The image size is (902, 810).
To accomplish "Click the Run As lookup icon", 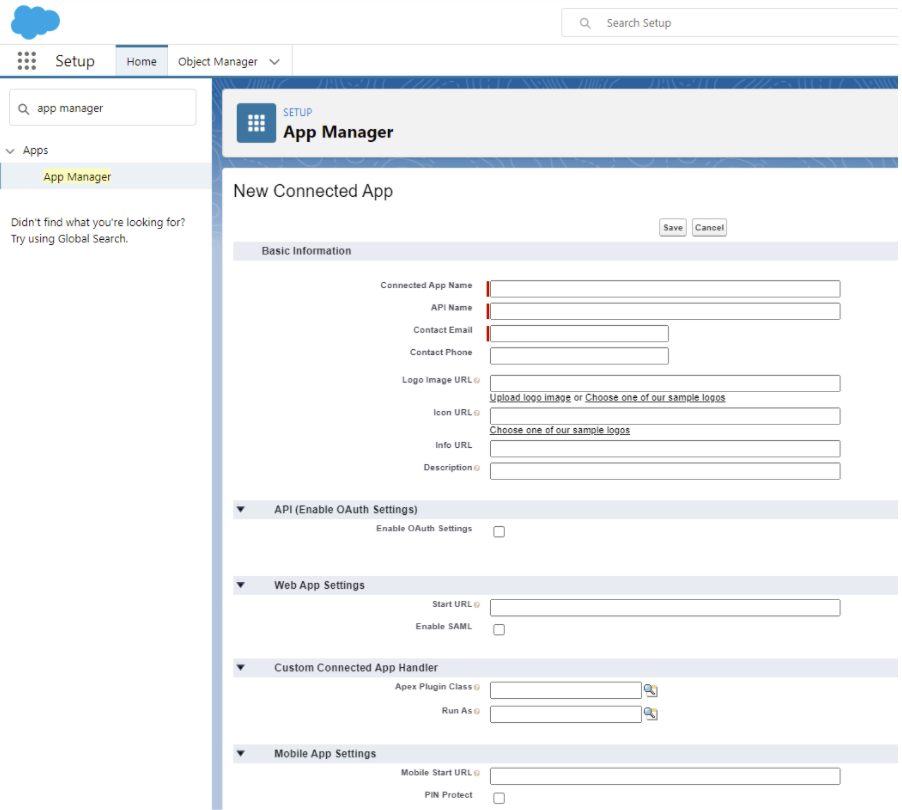I will click(x=651, y=714).
